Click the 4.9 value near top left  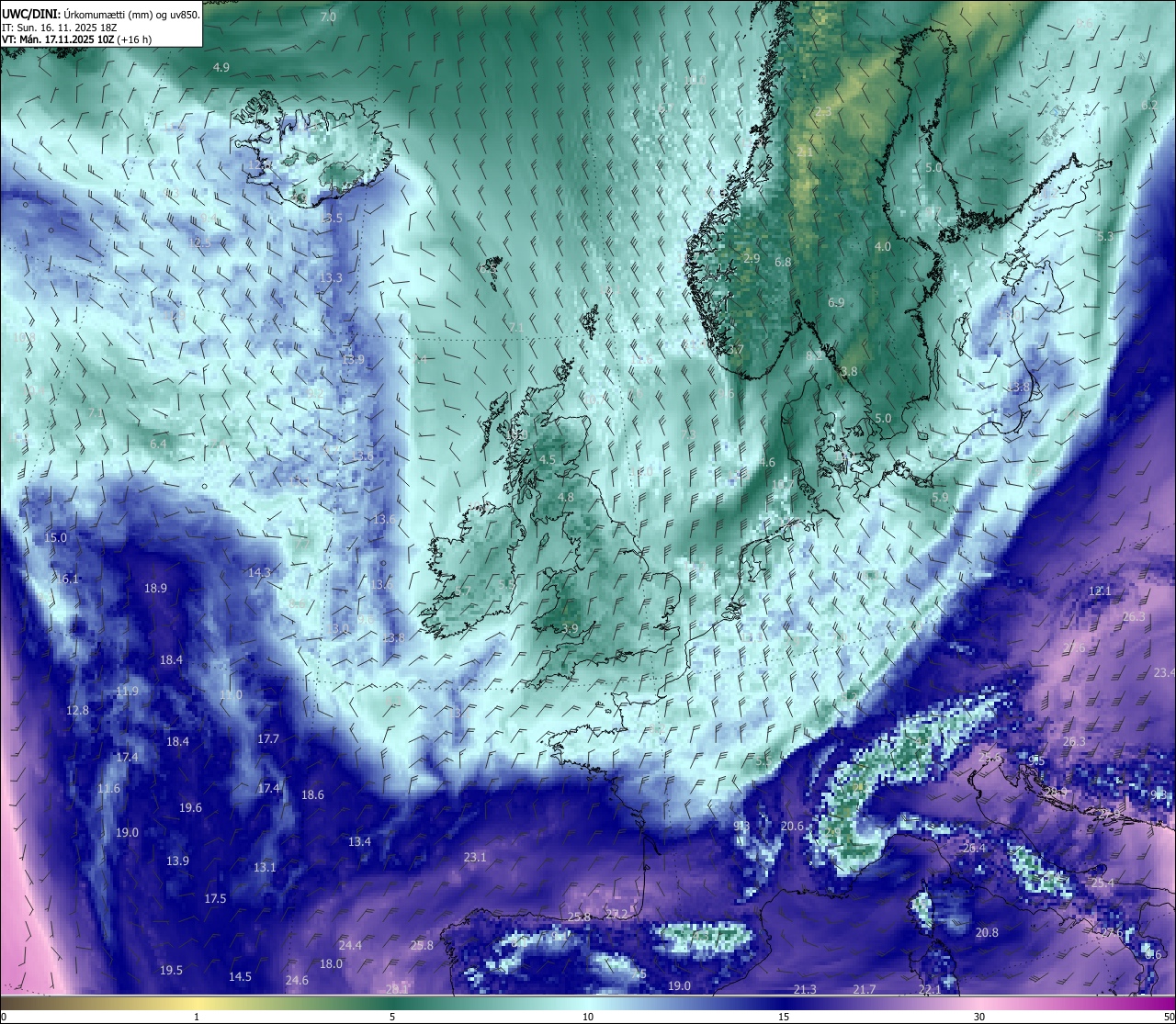221,67
